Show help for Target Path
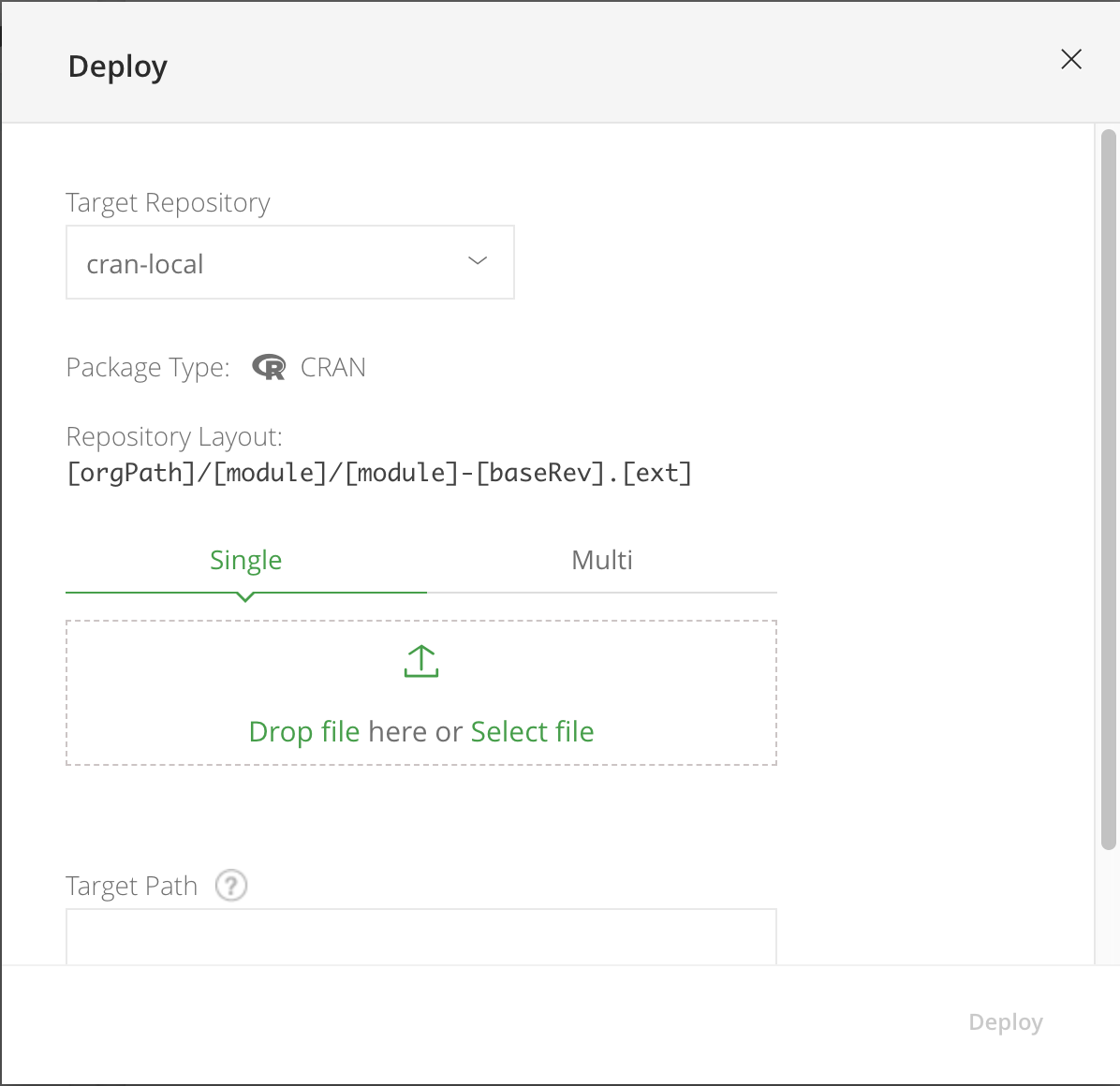This screenshot has height=1086, width=1120. pyautogui.click(x=231, y=885)
